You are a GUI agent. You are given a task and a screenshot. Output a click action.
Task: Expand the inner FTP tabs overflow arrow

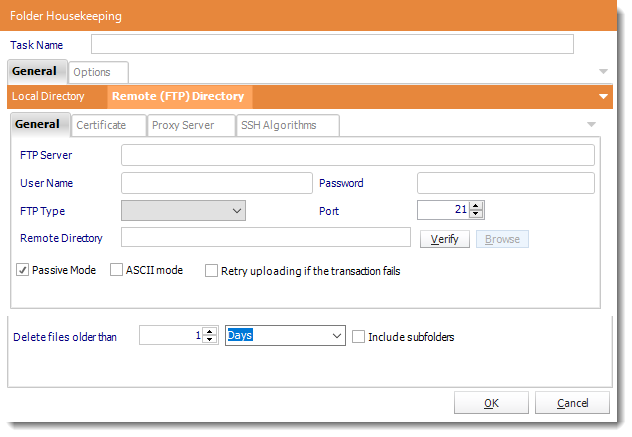pos(591,125)
